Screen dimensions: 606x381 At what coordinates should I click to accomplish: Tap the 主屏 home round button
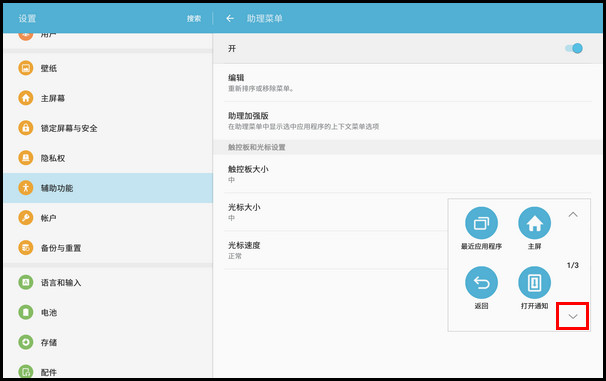click(535, 223)
